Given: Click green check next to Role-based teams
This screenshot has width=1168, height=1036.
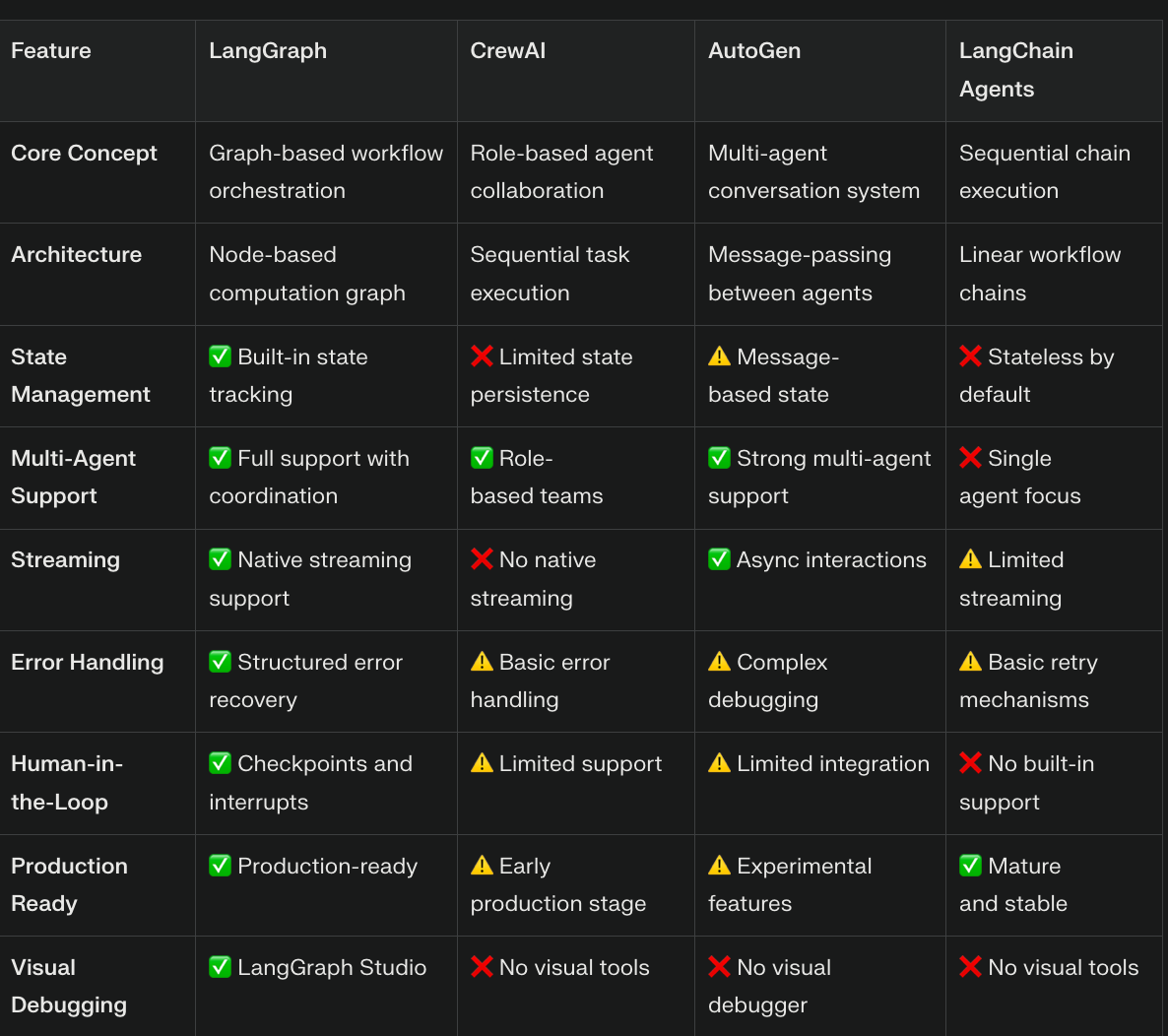Looking at the screenshot, I should 482,457.
